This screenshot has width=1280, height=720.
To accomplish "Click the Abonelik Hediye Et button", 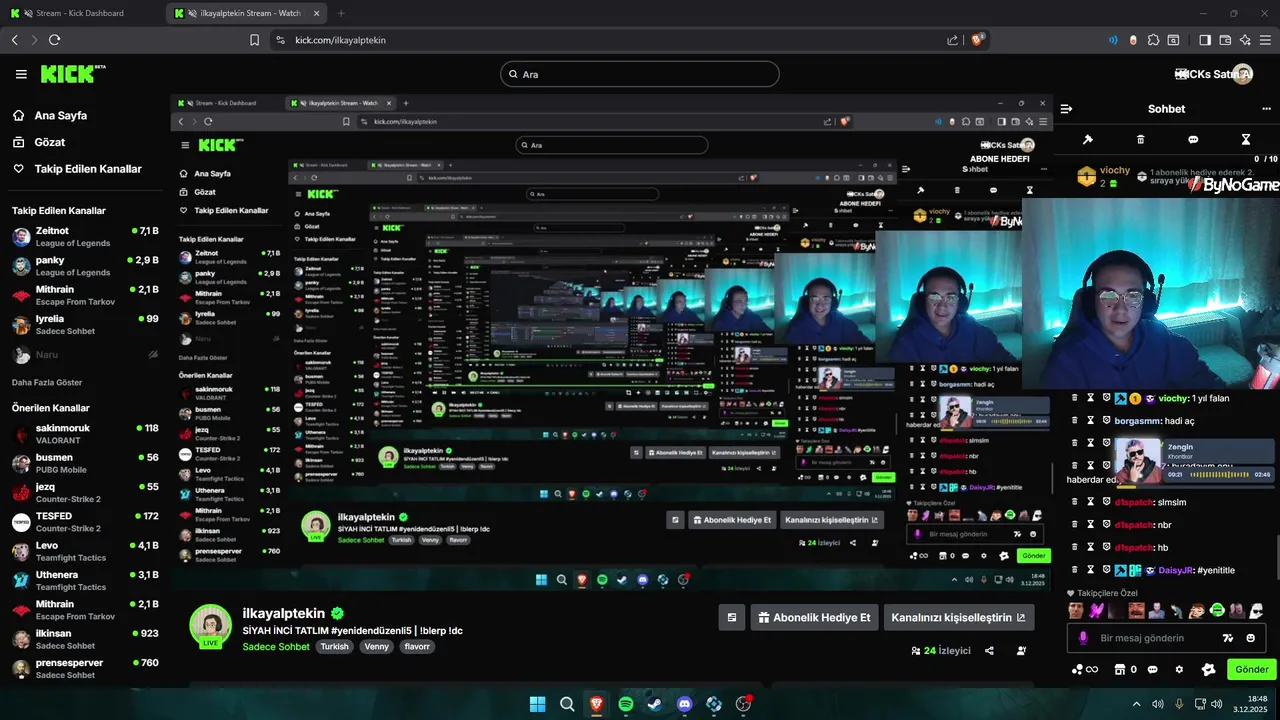I will pos(814,617).
